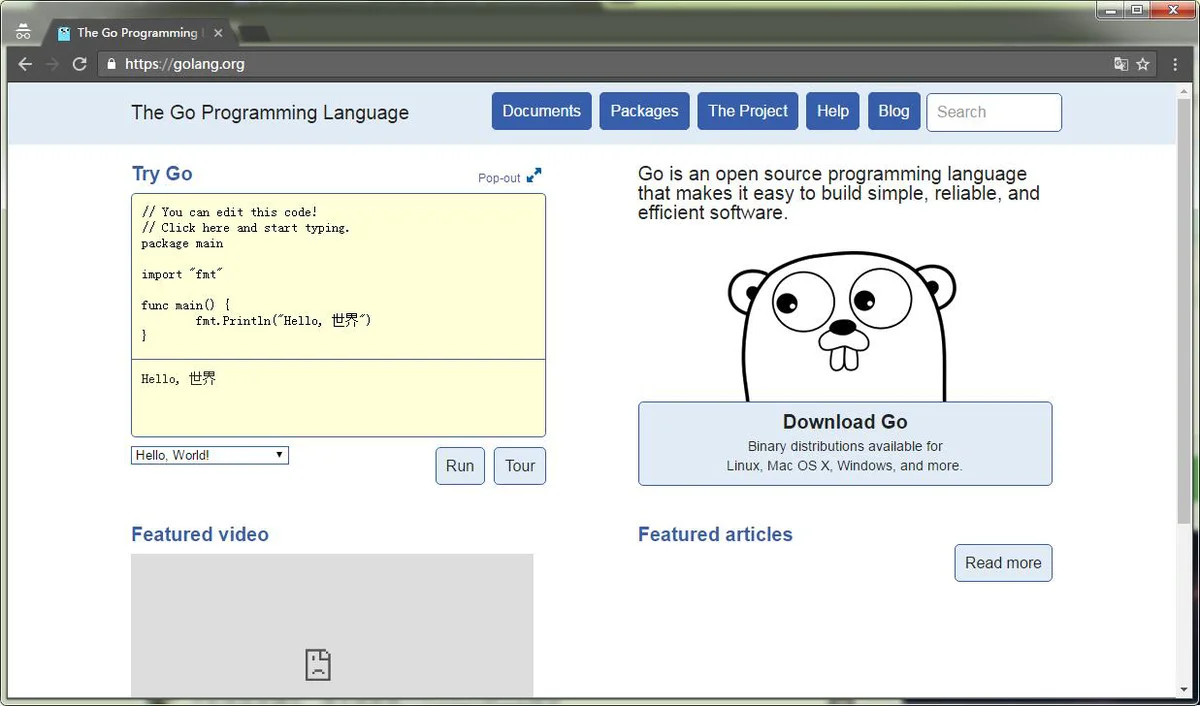The image size is (1200, 706).
Task: Click the Download Go box
Action: (845, 444)
